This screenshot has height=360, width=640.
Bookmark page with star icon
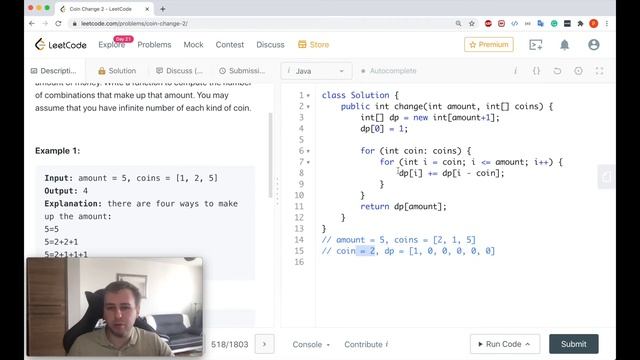[472, 24]
